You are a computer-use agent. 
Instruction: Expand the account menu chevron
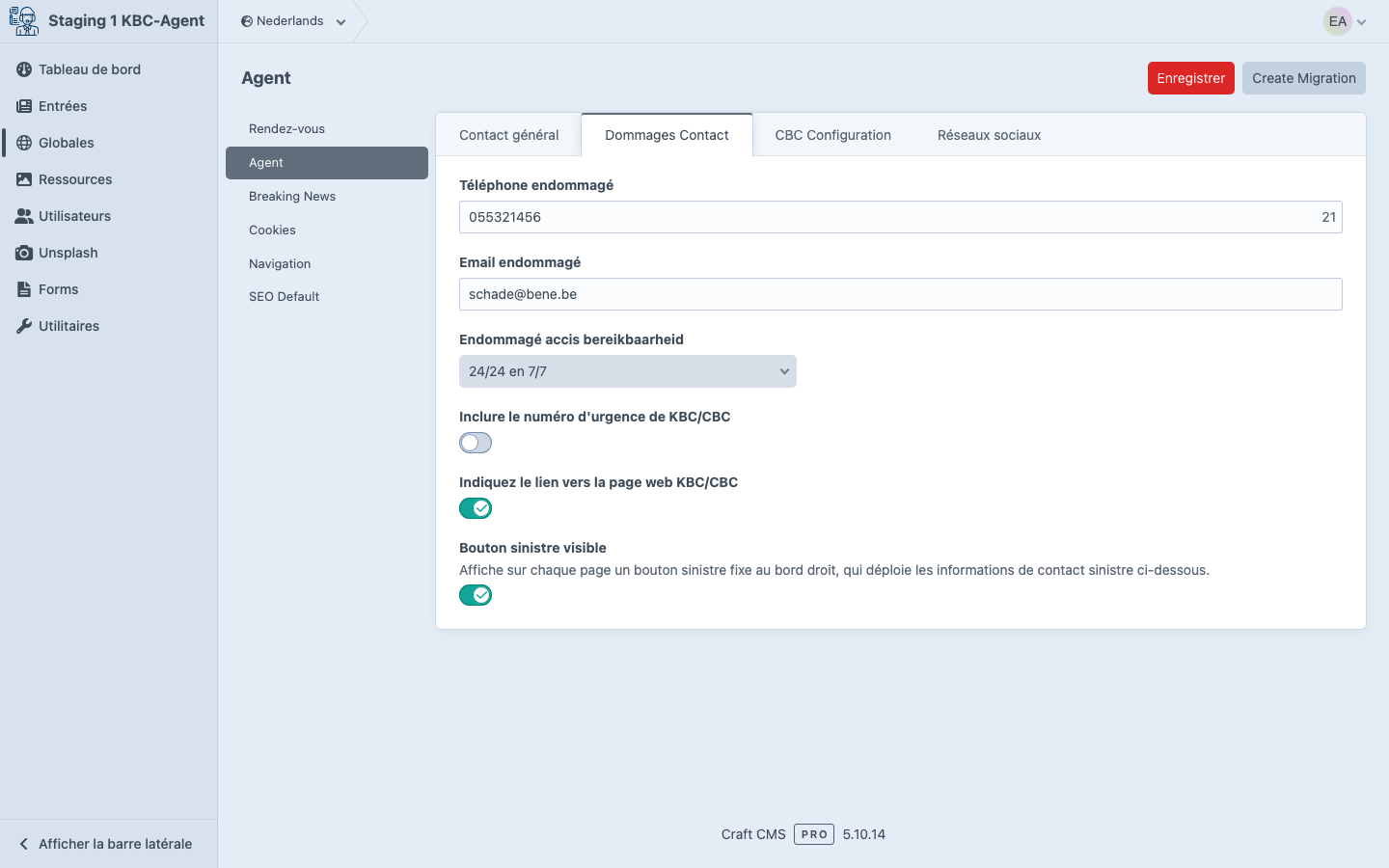pos(1362,22)
